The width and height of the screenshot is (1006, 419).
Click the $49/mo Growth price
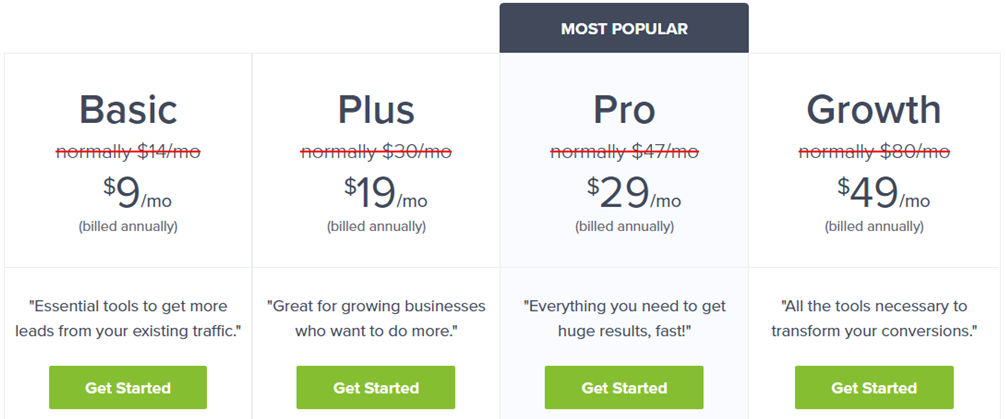883,193
